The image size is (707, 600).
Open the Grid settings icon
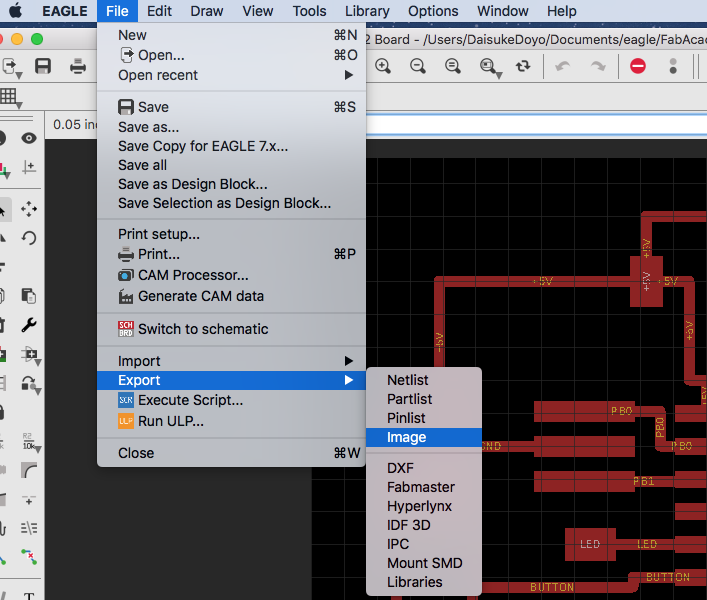10,97
